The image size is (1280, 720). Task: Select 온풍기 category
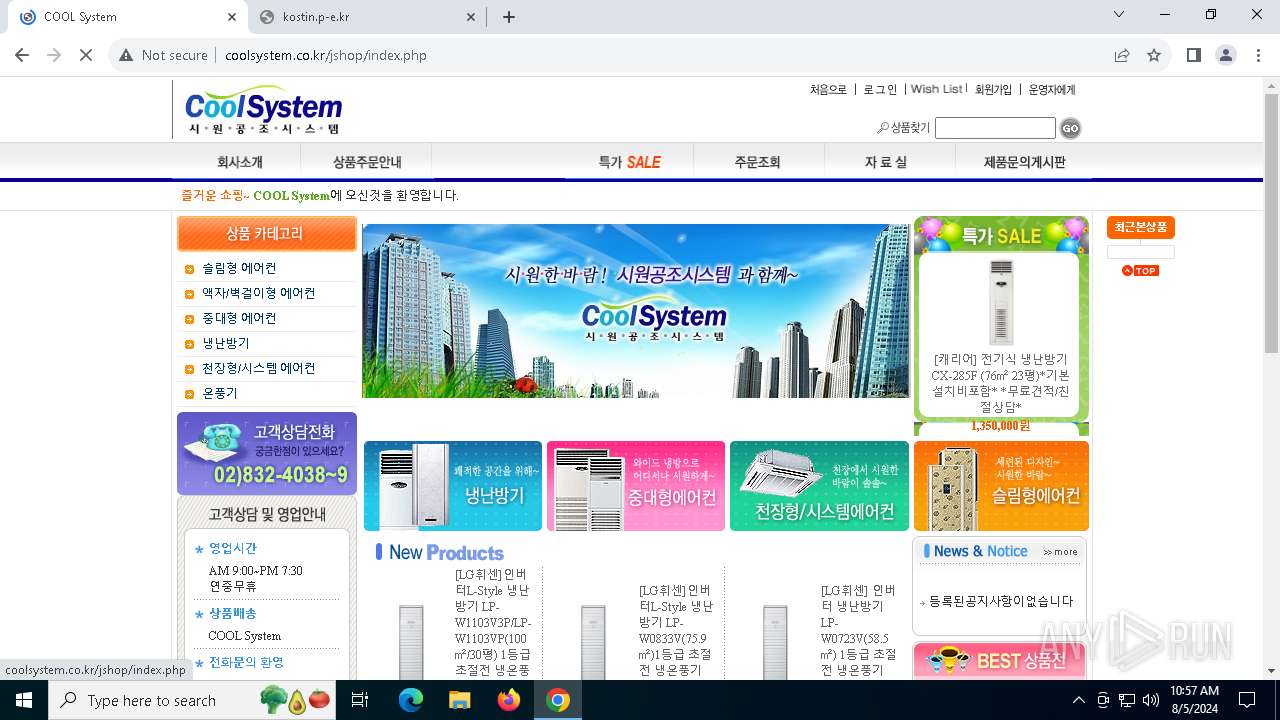tap(220, 393)
